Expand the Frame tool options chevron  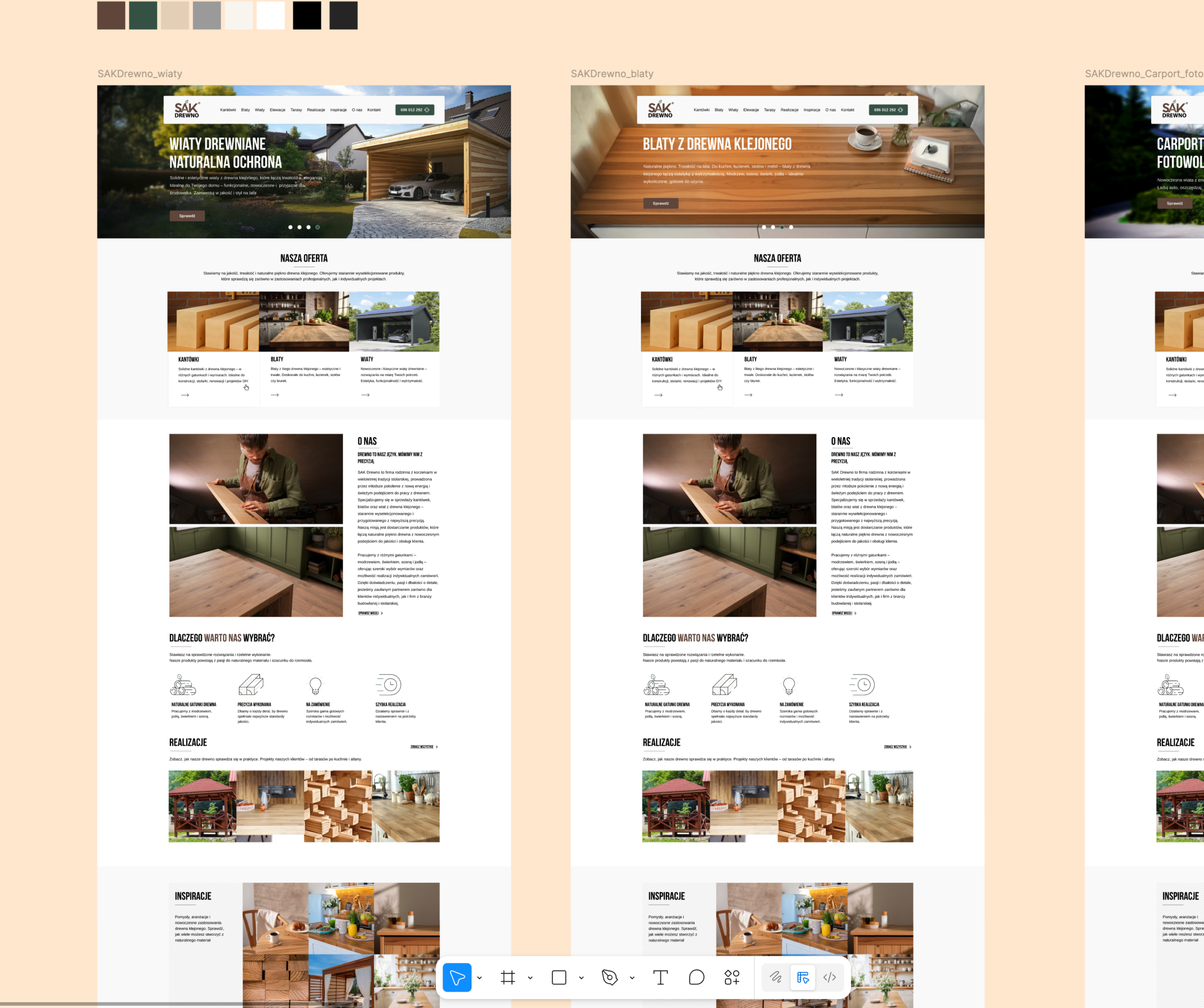coord(530,977)
